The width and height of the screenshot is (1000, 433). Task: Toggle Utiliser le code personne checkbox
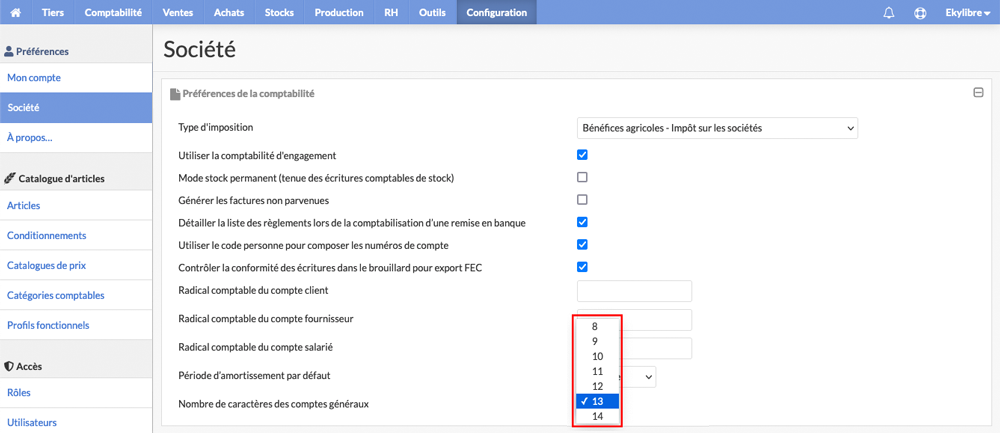(x=582, y=244)
